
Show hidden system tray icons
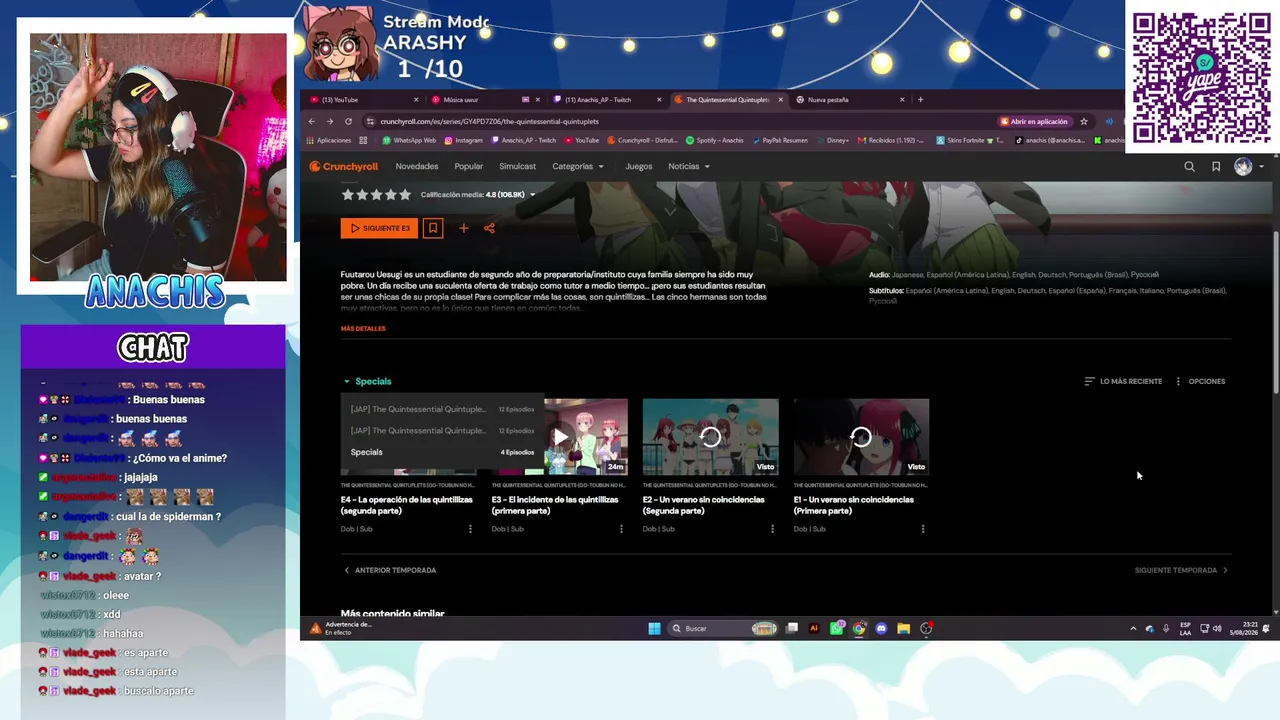point(1133,628)
